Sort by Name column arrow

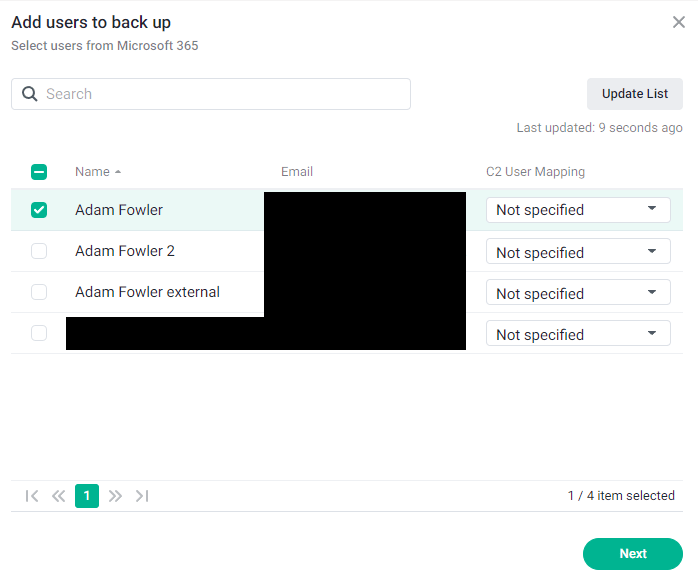coord(118,172)
